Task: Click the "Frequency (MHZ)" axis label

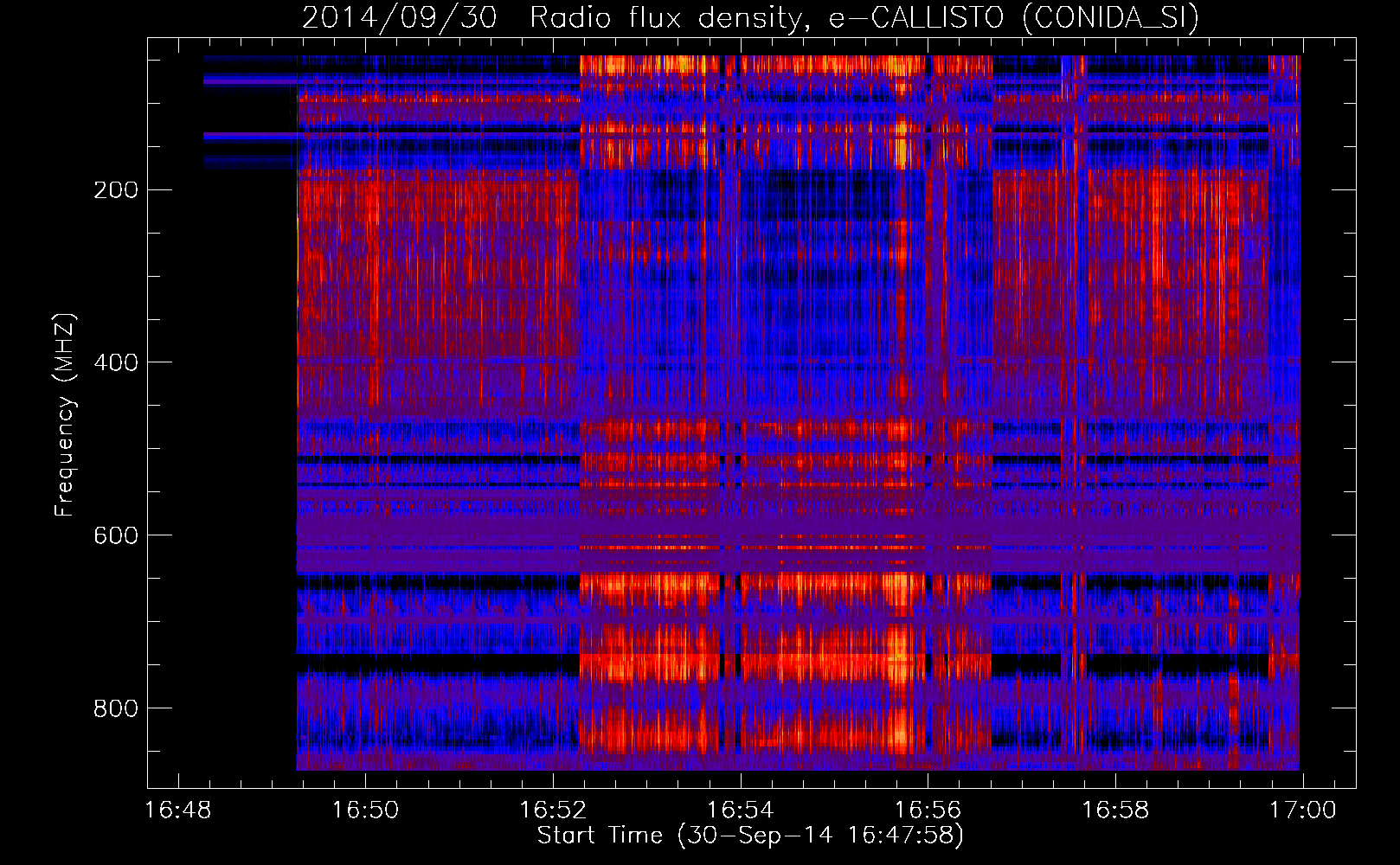Action: coord(65,414)
